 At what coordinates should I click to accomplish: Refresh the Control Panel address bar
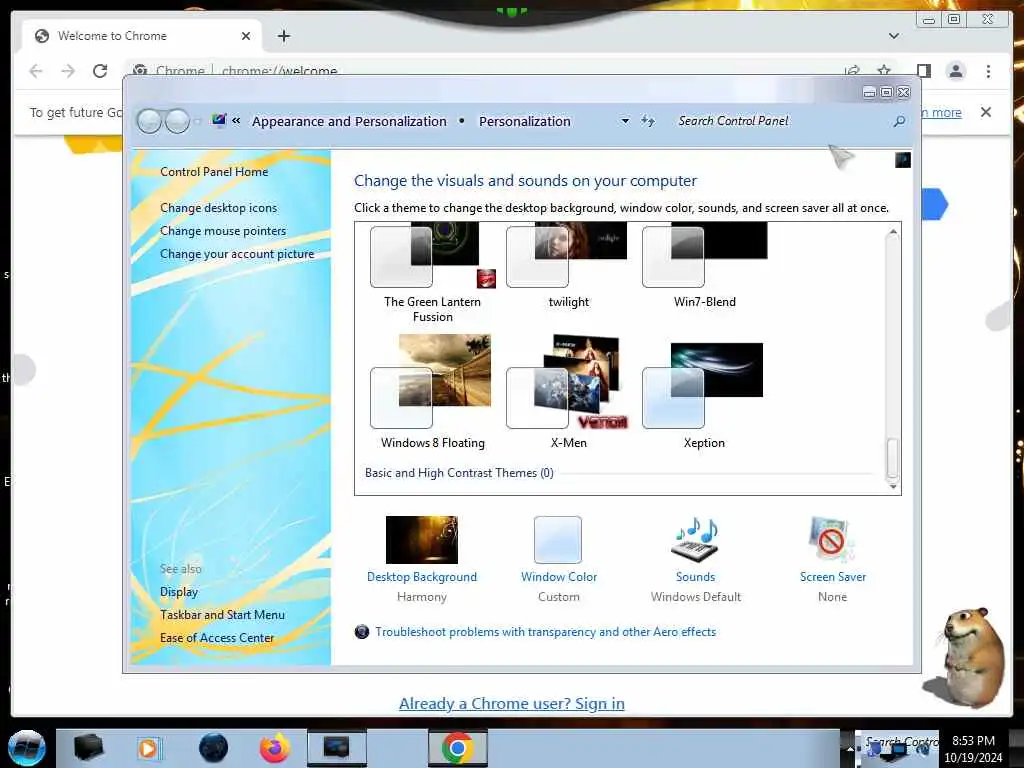pyautogui.click(x=647, y=121)
